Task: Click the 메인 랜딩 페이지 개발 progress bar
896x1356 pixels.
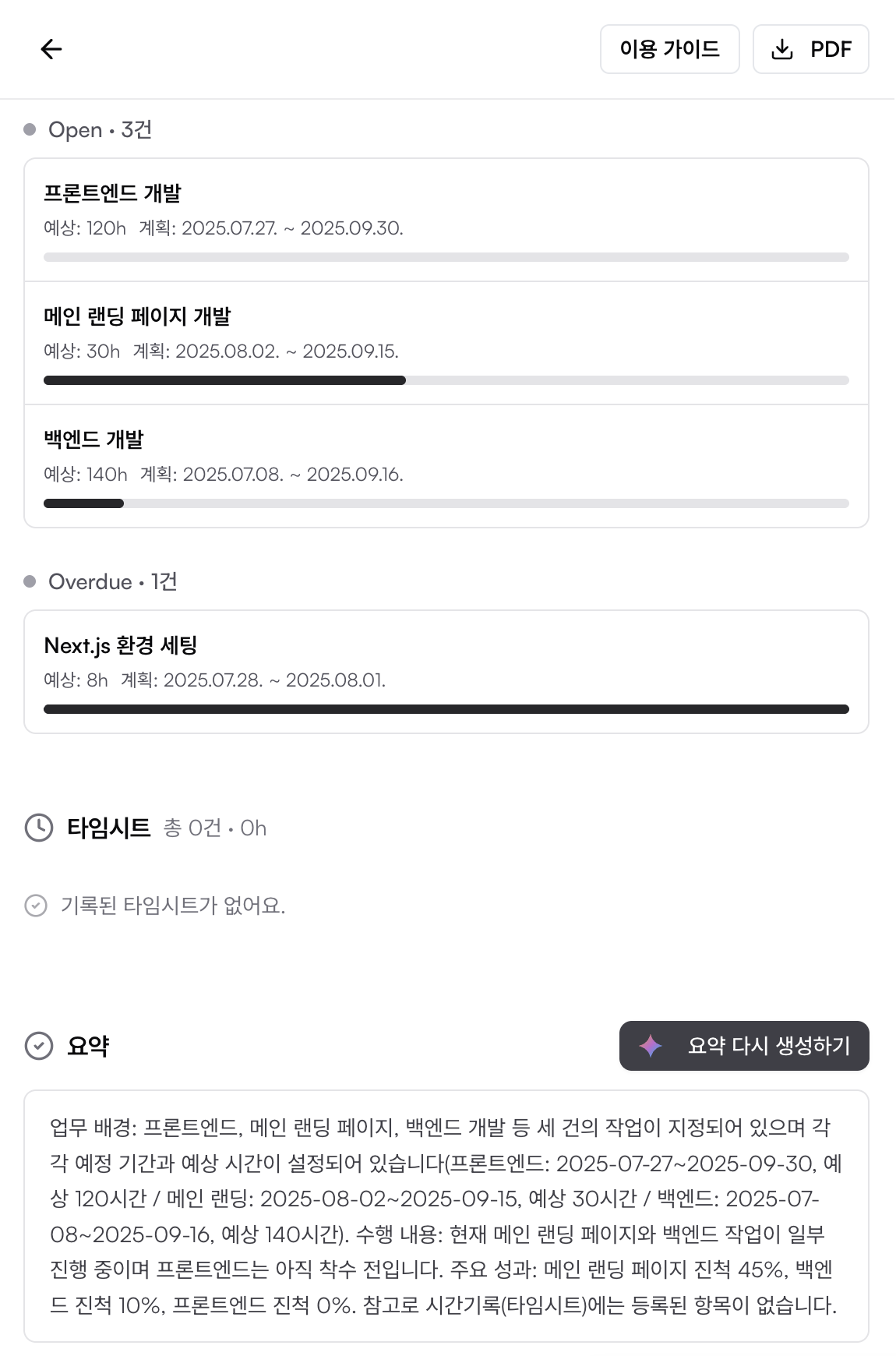Action: [x=446, y=380]
